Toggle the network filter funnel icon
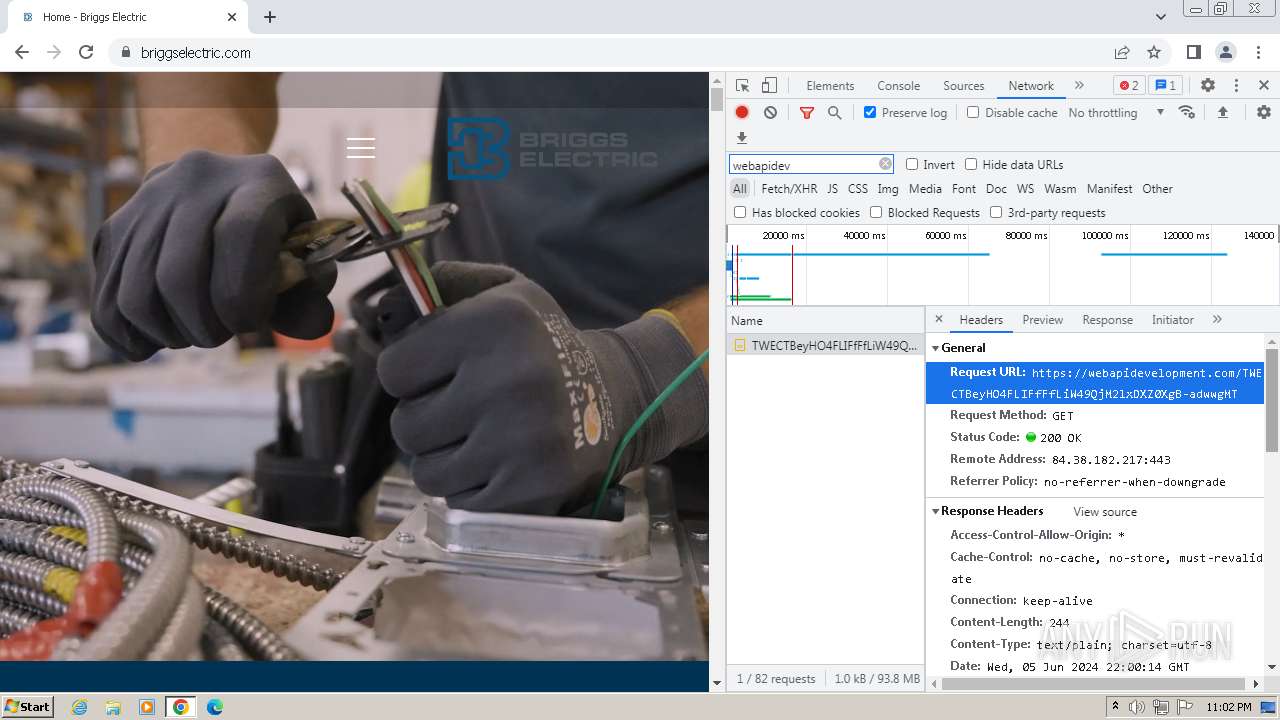 point(807,113)
